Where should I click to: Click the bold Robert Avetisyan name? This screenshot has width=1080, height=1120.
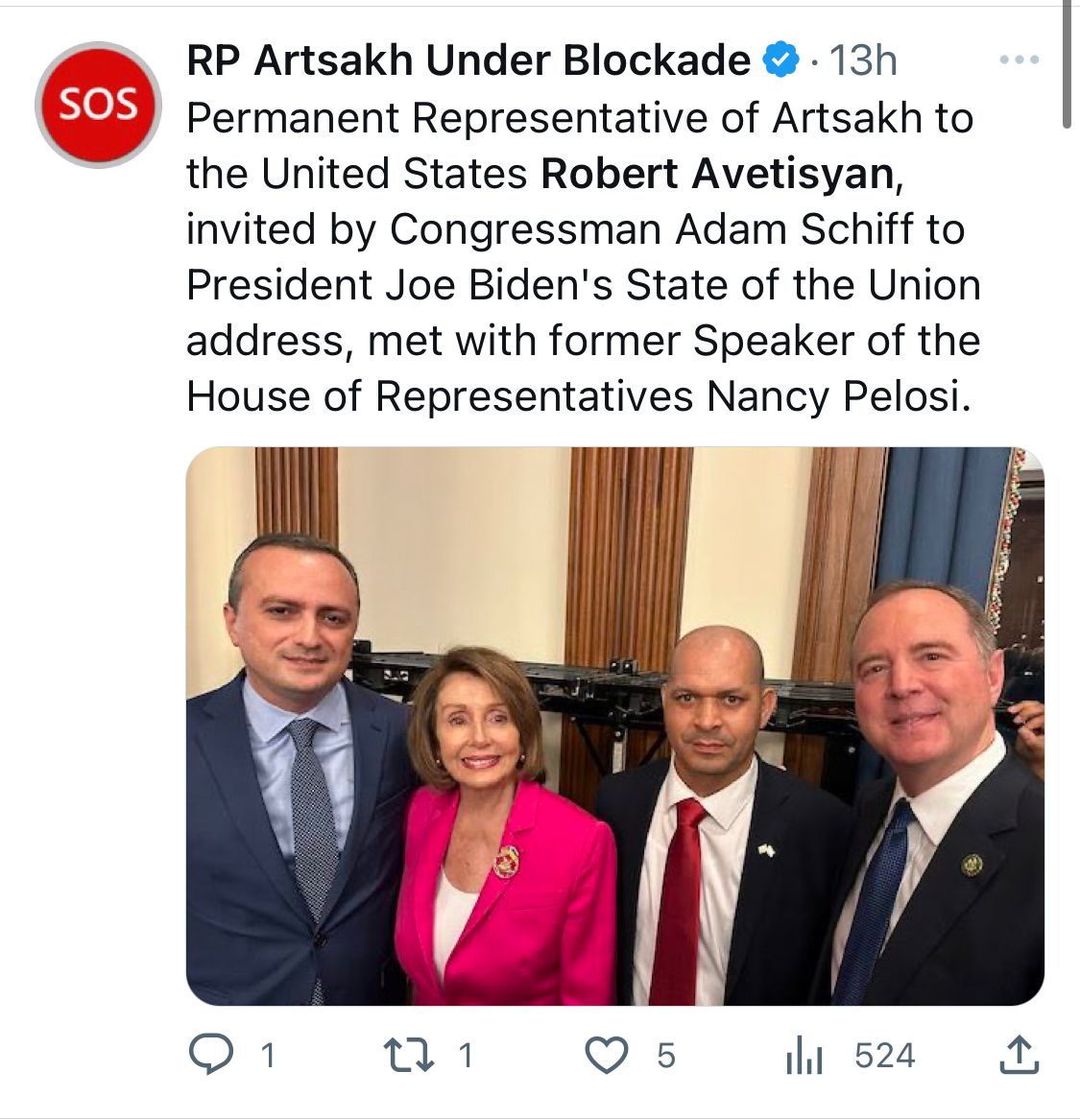click(x=717, y=174)
